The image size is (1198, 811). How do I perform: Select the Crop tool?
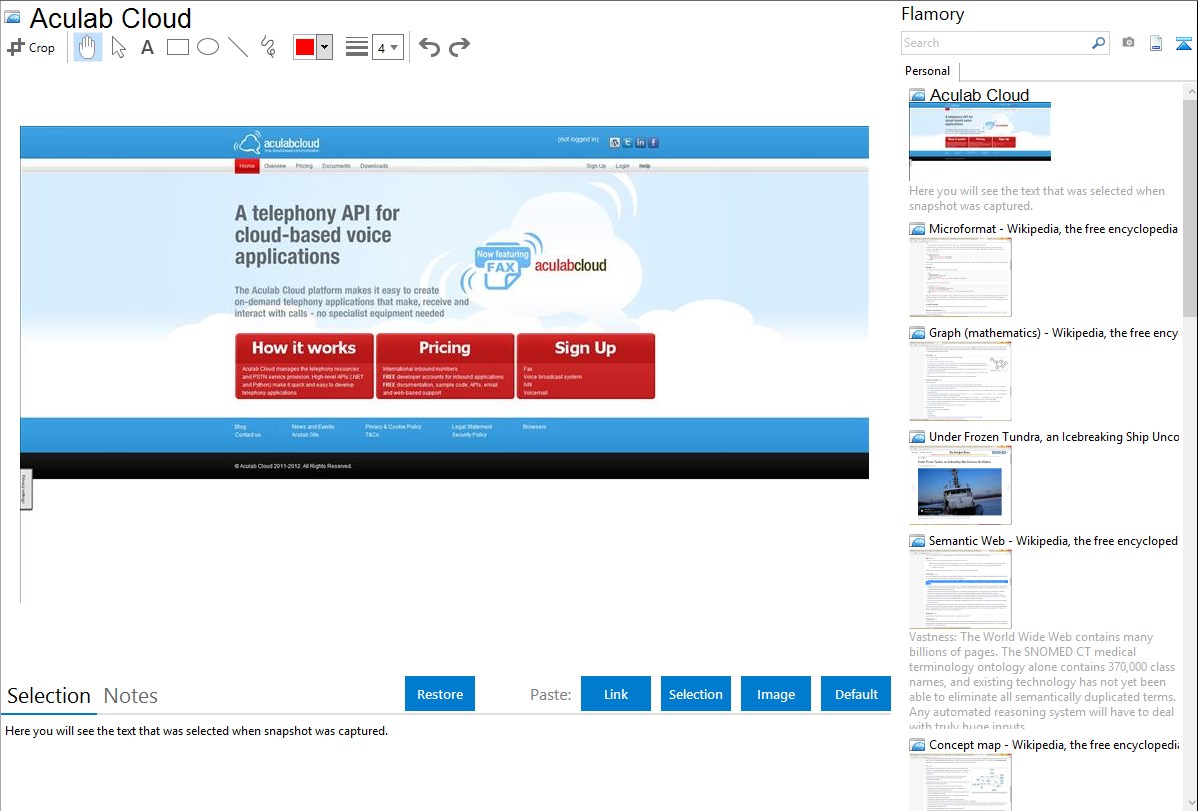pos(31,47)
